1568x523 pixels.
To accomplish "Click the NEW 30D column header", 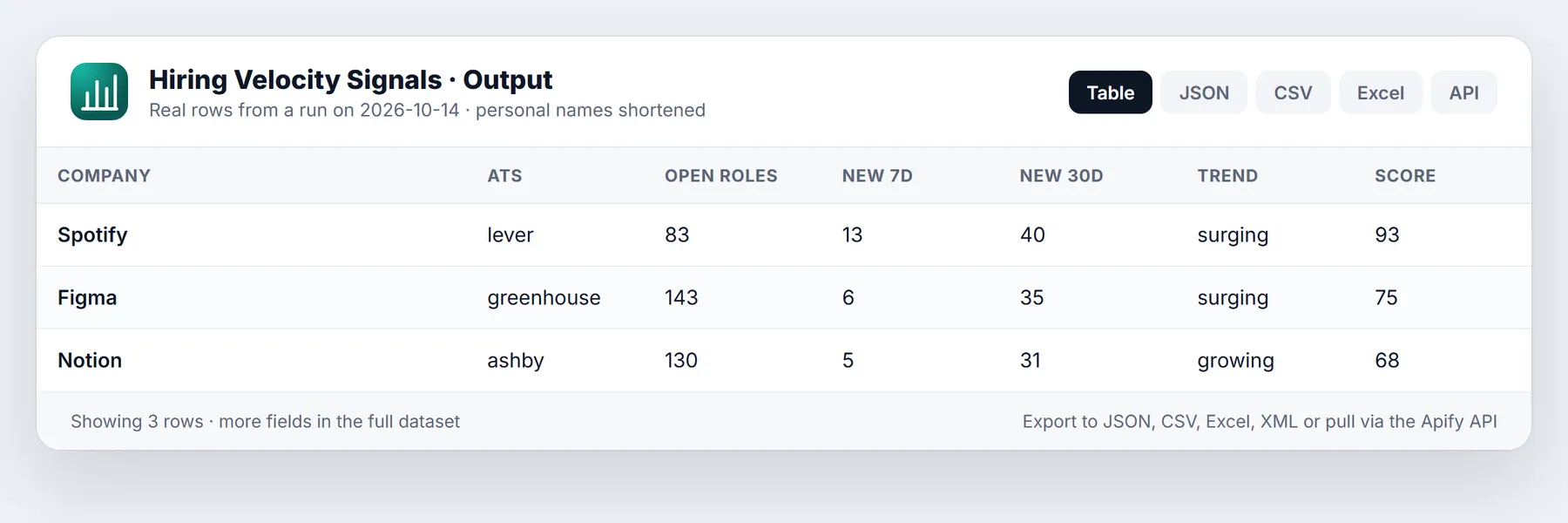I will point(1061,176).
